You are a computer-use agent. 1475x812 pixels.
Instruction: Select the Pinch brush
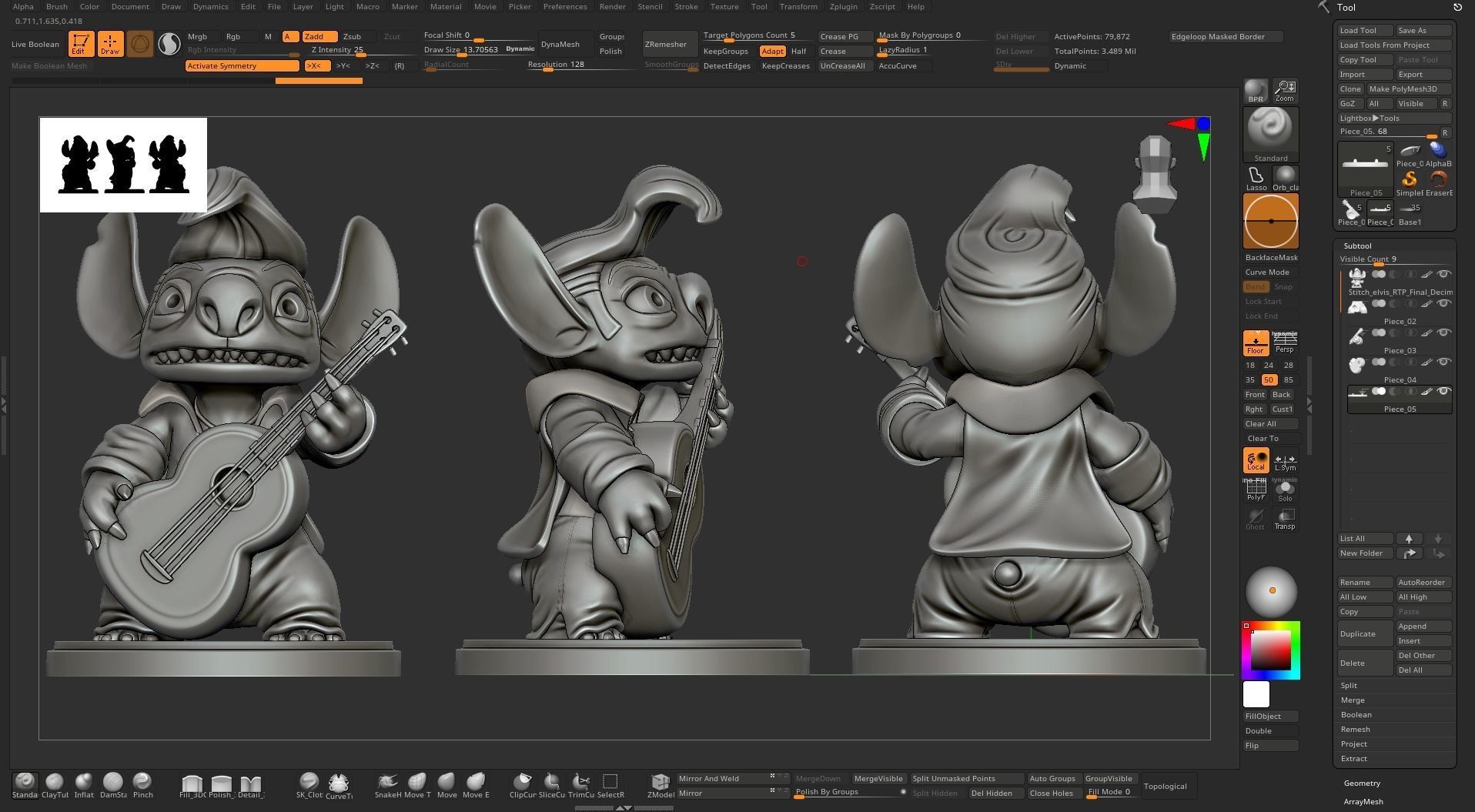coord(142,785)
